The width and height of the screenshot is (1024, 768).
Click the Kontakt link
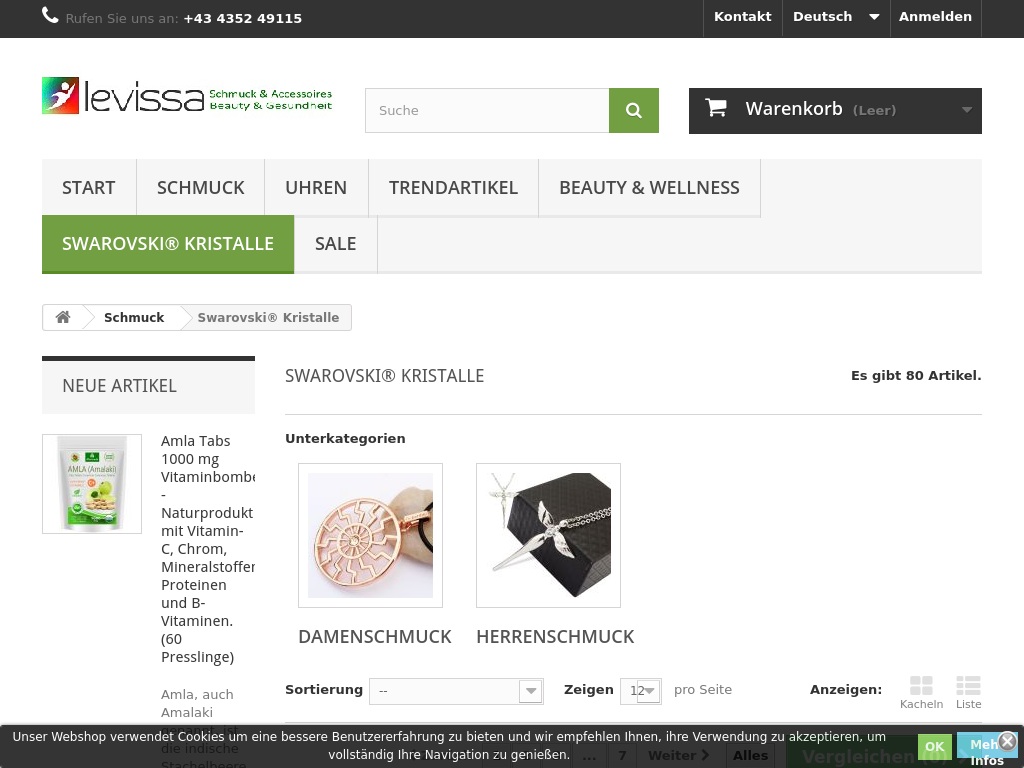742,17
